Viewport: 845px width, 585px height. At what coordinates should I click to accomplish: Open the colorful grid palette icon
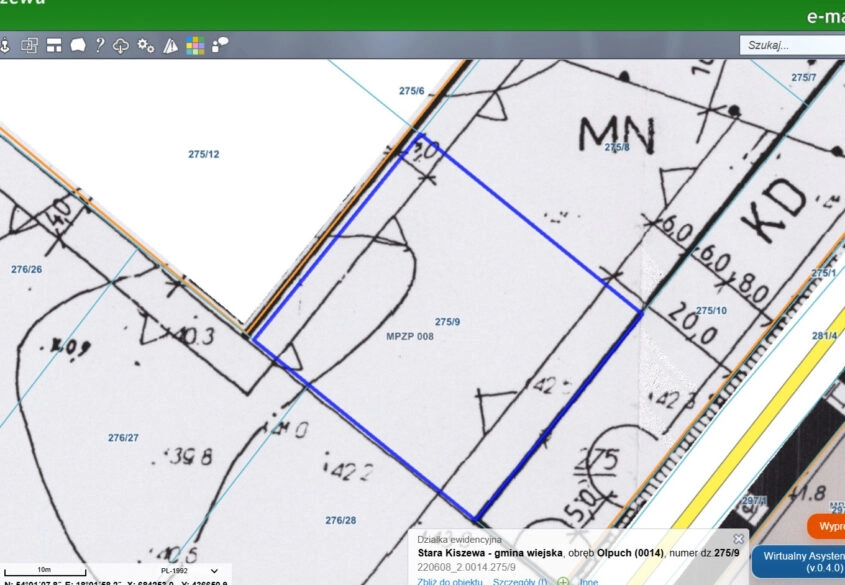pos(195,45)
